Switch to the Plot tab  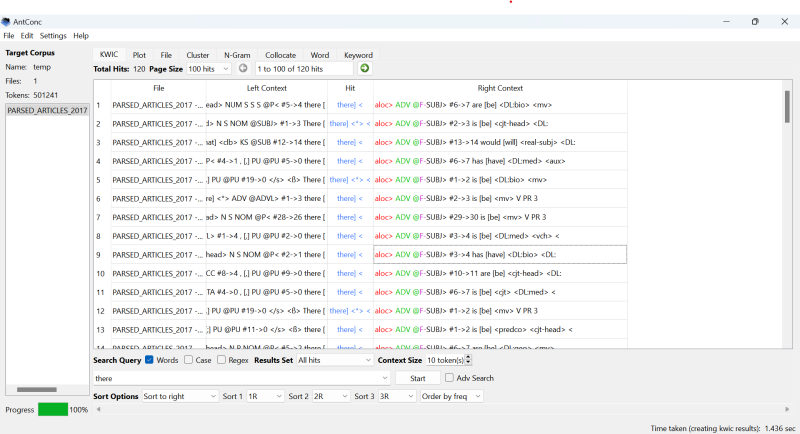coord(139,55)
